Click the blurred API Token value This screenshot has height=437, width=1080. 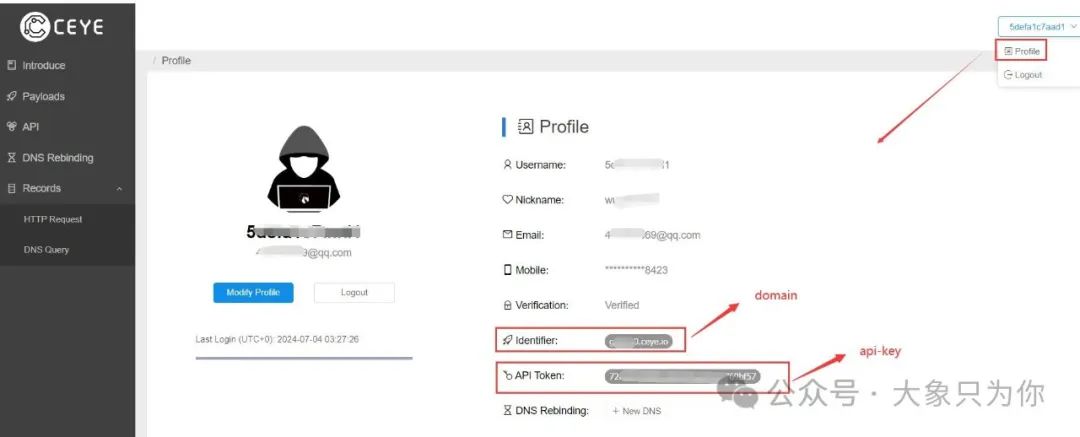(x=683, y=376)
